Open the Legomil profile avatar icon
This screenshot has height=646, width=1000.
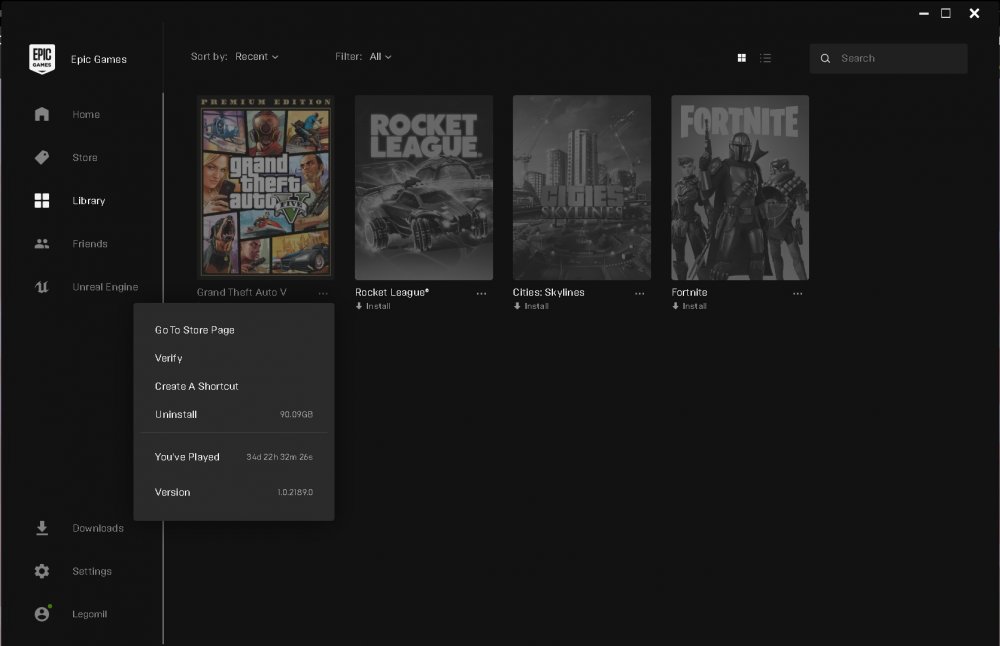[42, 613]
